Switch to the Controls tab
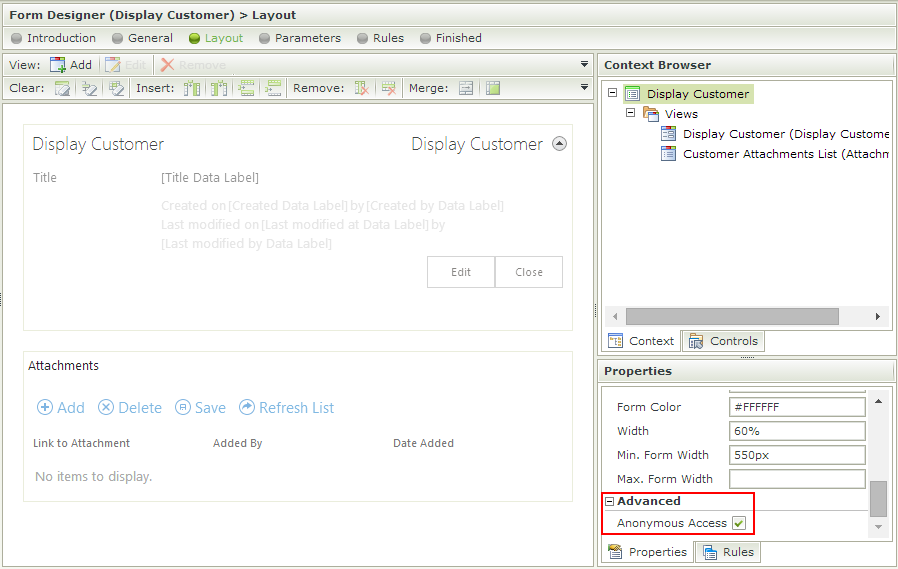 [x=723, y=341]
